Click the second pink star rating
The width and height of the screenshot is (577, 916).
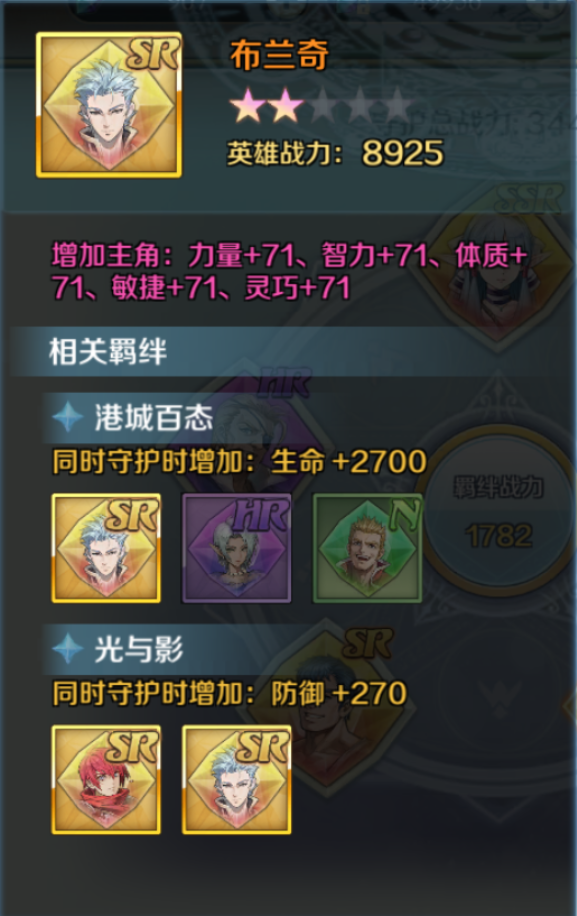coord(285,106)
